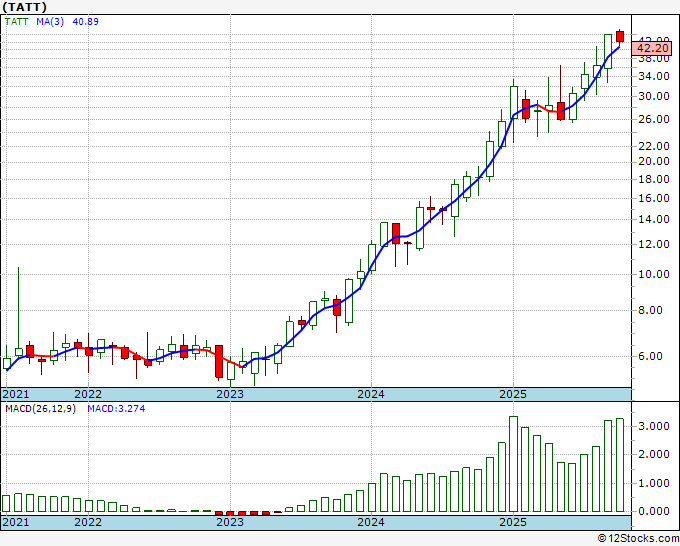Pick 2025 on the MACD panel timeline
Viewport: 680px width, 546px height.
[512, 522]
